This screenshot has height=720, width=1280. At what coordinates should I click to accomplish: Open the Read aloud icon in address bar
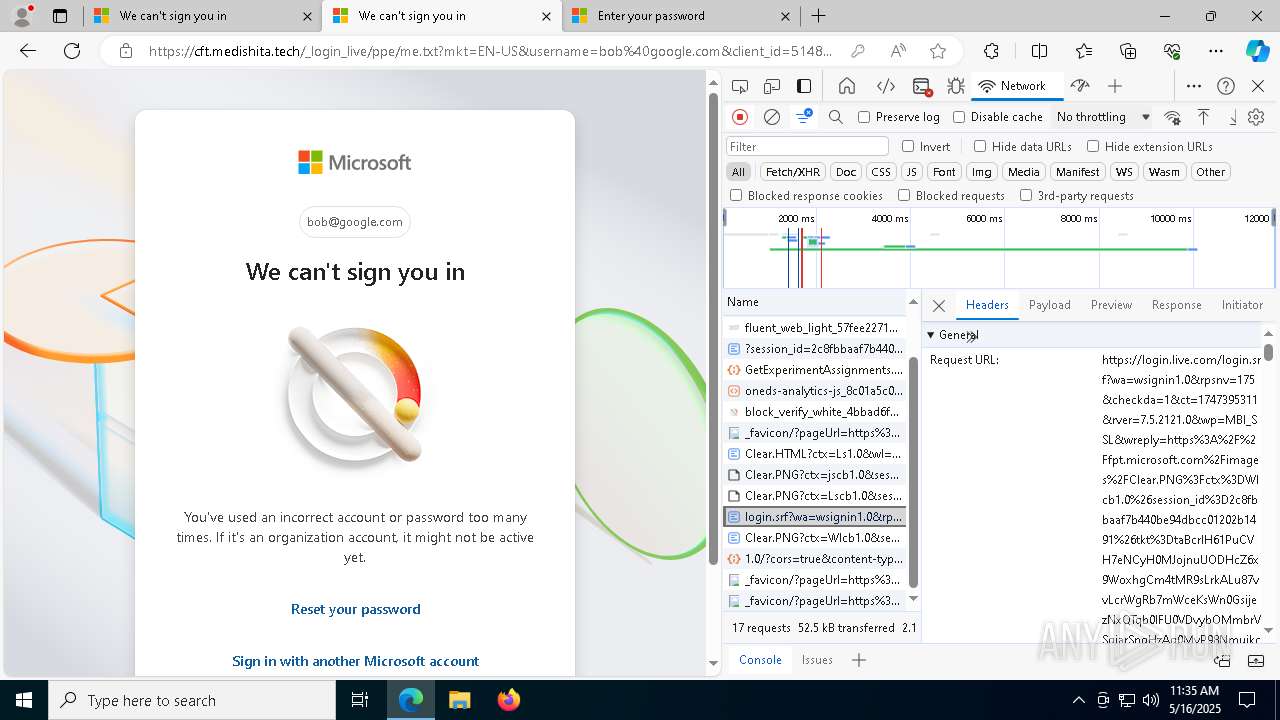point(898,51)
